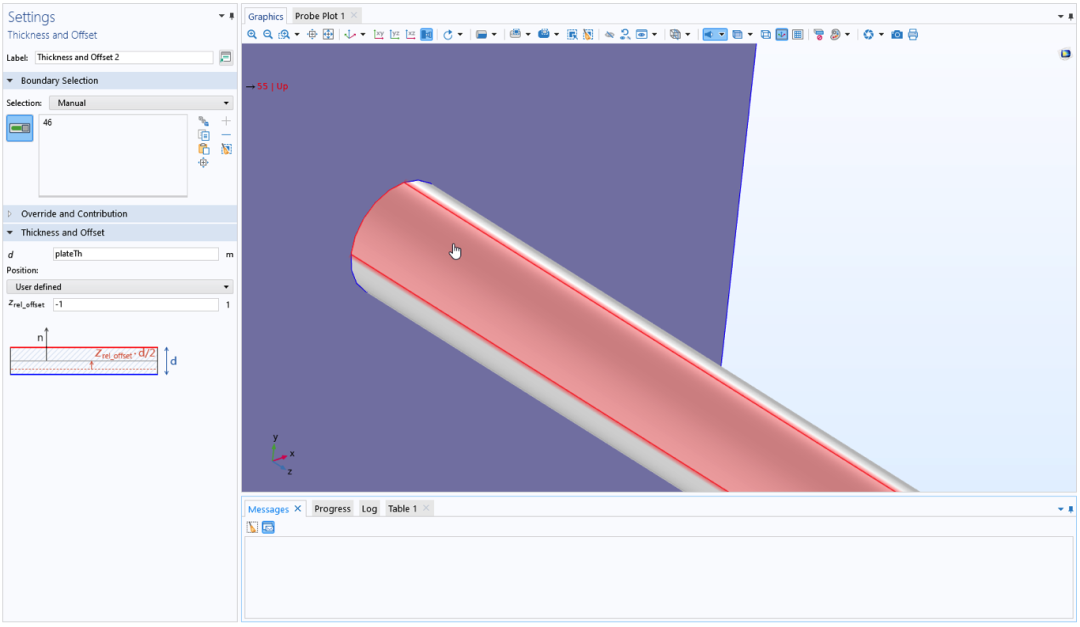Click the Messages clear broom icon
Image resolution: width=1080 pixels, height=627 pixels.
click(252, 527)
